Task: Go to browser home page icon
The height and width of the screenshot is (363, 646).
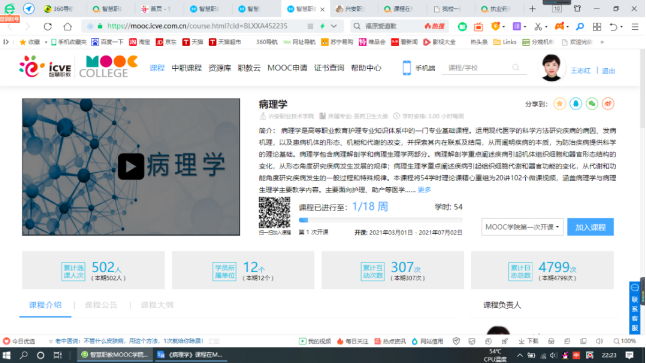Action: pyautogui.click(x=68, y=26)
